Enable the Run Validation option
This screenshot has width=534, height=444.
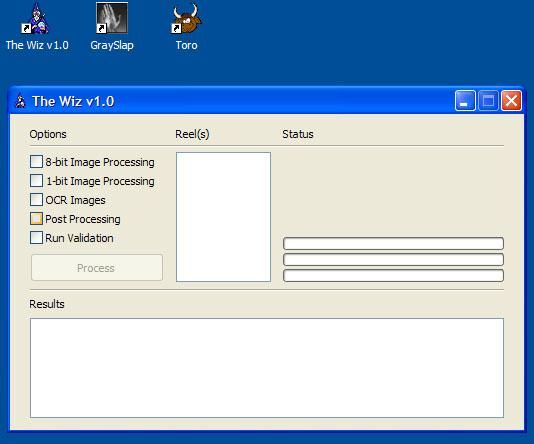(x=36, y=238)
